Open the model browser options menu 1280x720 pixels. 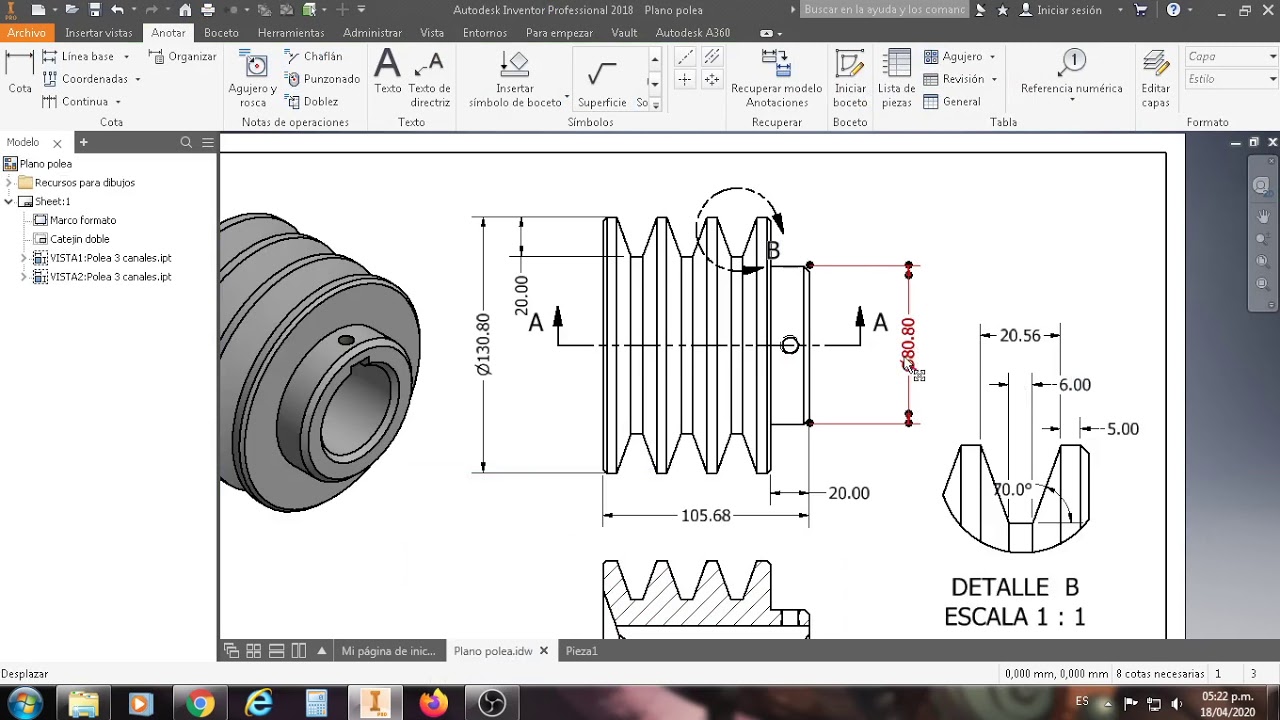208,143
